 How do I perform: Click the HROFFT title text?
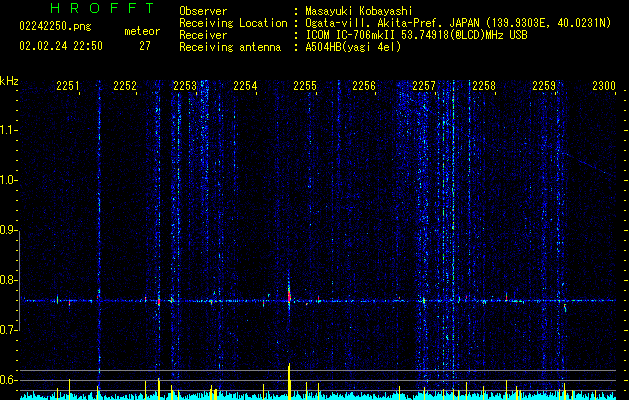[x=102, y=8]
